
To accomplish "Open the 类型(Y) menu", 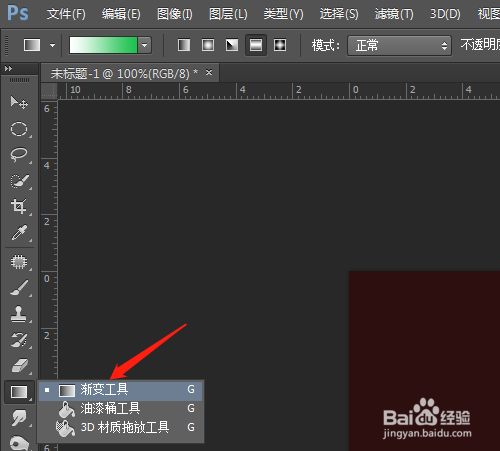I will 283,14.
